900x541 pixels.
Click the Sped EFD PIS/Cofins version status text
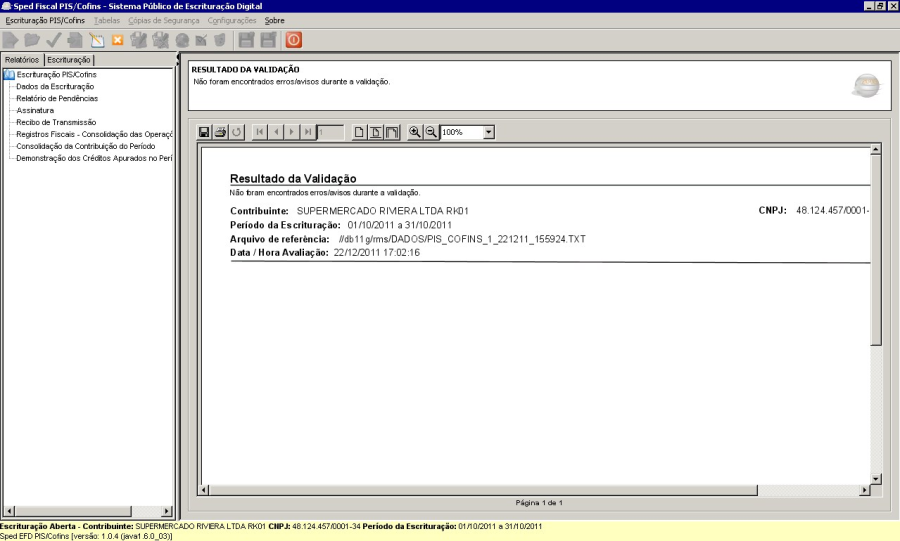point(86,536)
